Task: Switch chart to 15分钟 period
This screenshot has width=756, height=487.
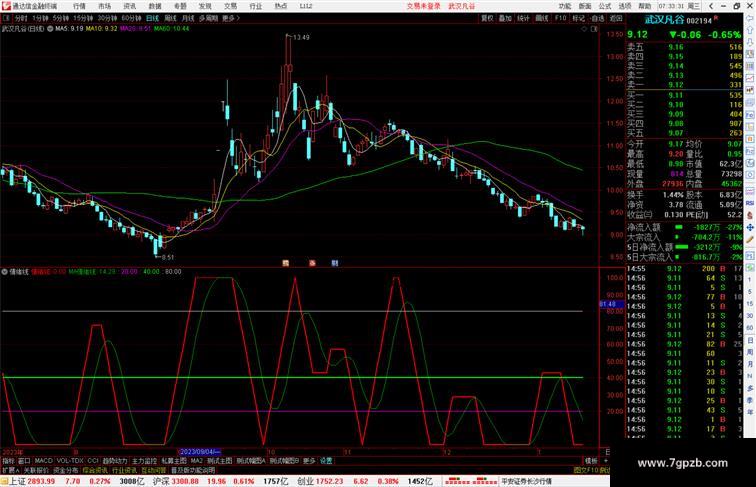Action: 83,18
